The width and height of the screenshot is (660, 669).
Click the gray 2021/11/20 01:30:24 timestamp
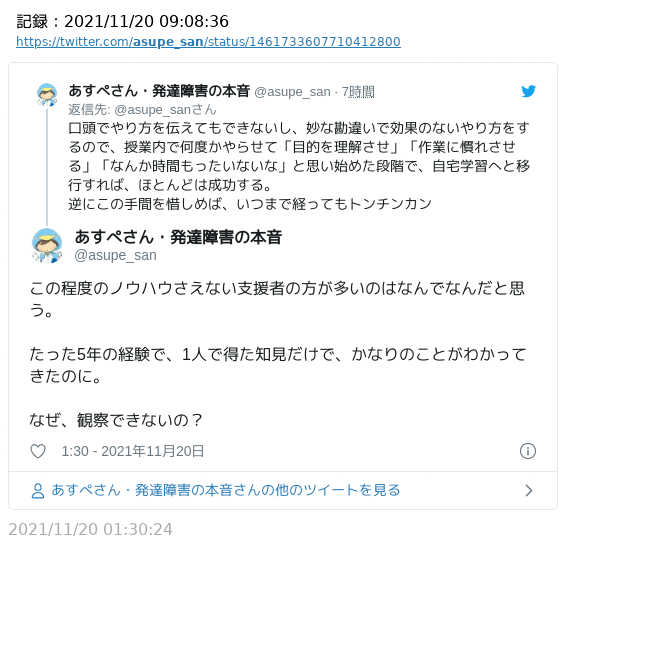pyautogui.click(x=90, y=529)
